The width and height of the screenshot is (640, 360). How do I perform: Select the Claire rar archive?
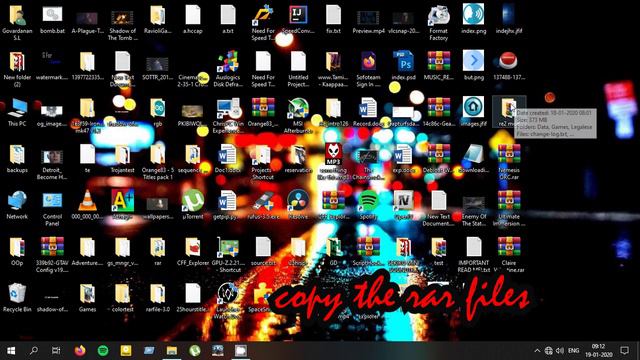(509, 255)
